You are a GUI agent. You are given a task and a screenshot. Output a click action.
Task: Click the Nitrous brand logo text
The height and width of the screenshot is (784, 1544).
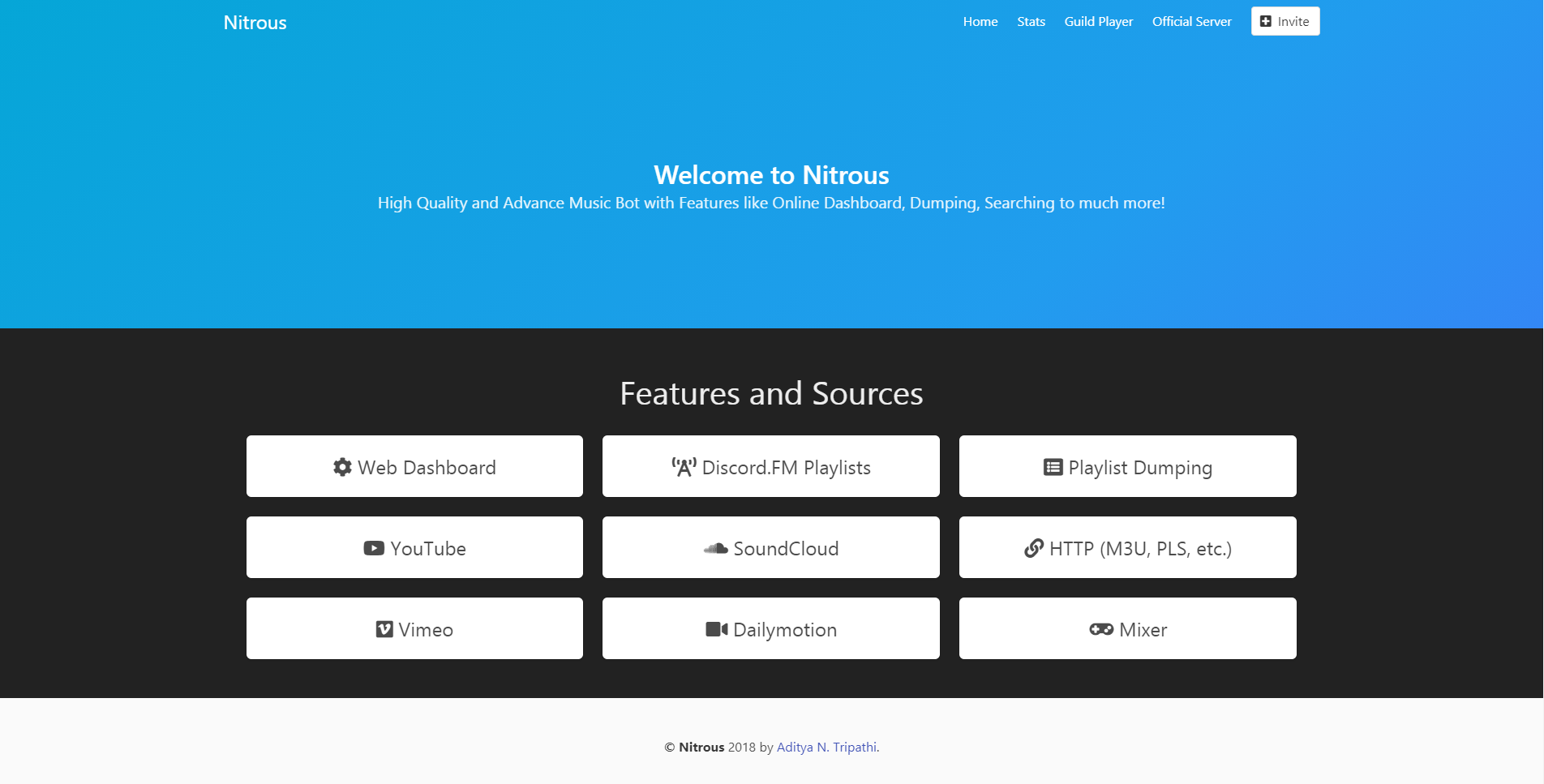pyautogui.click(x=255, y=23)
